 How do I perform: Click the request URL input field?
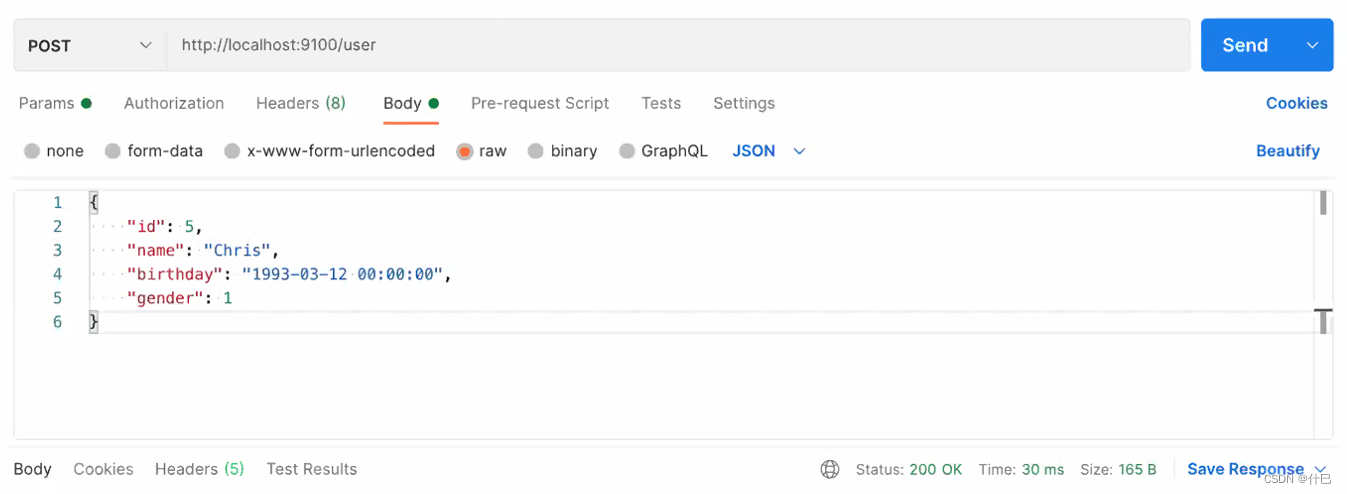coord(678,45)
